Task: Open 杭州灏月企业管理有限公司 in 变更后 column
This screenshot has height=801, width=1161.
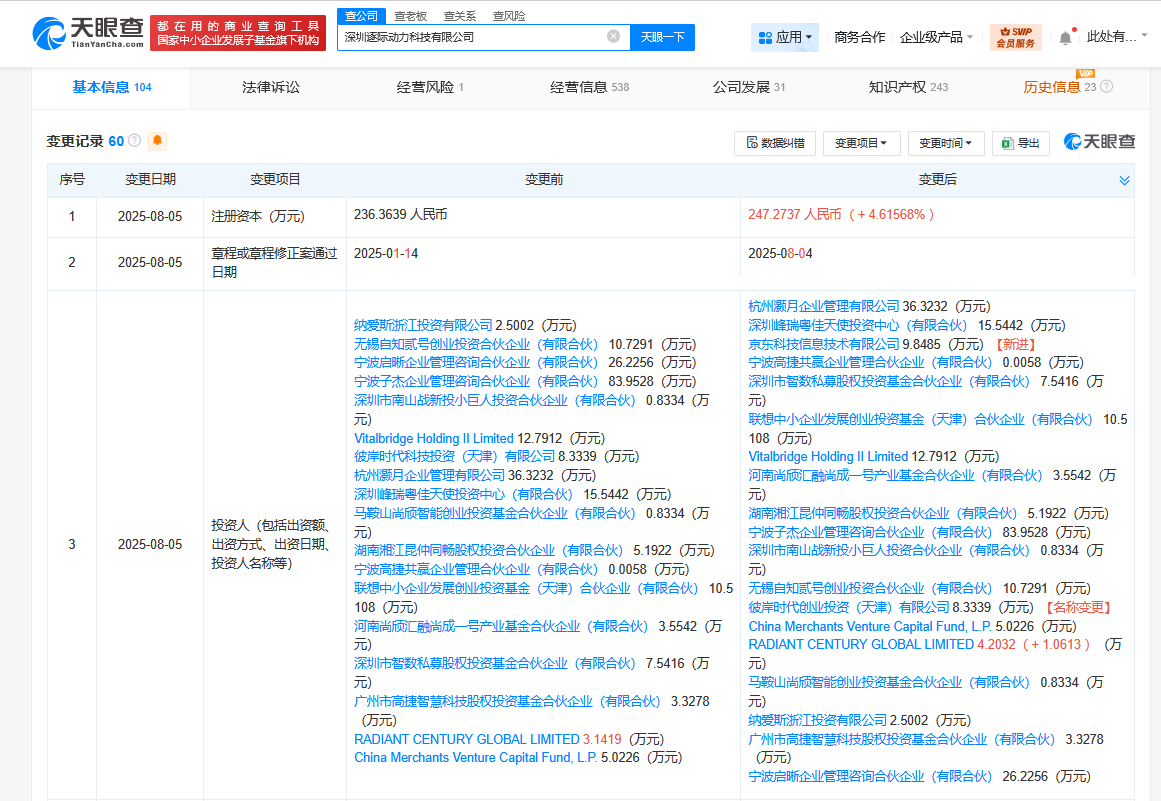Action: pos(823,306)
